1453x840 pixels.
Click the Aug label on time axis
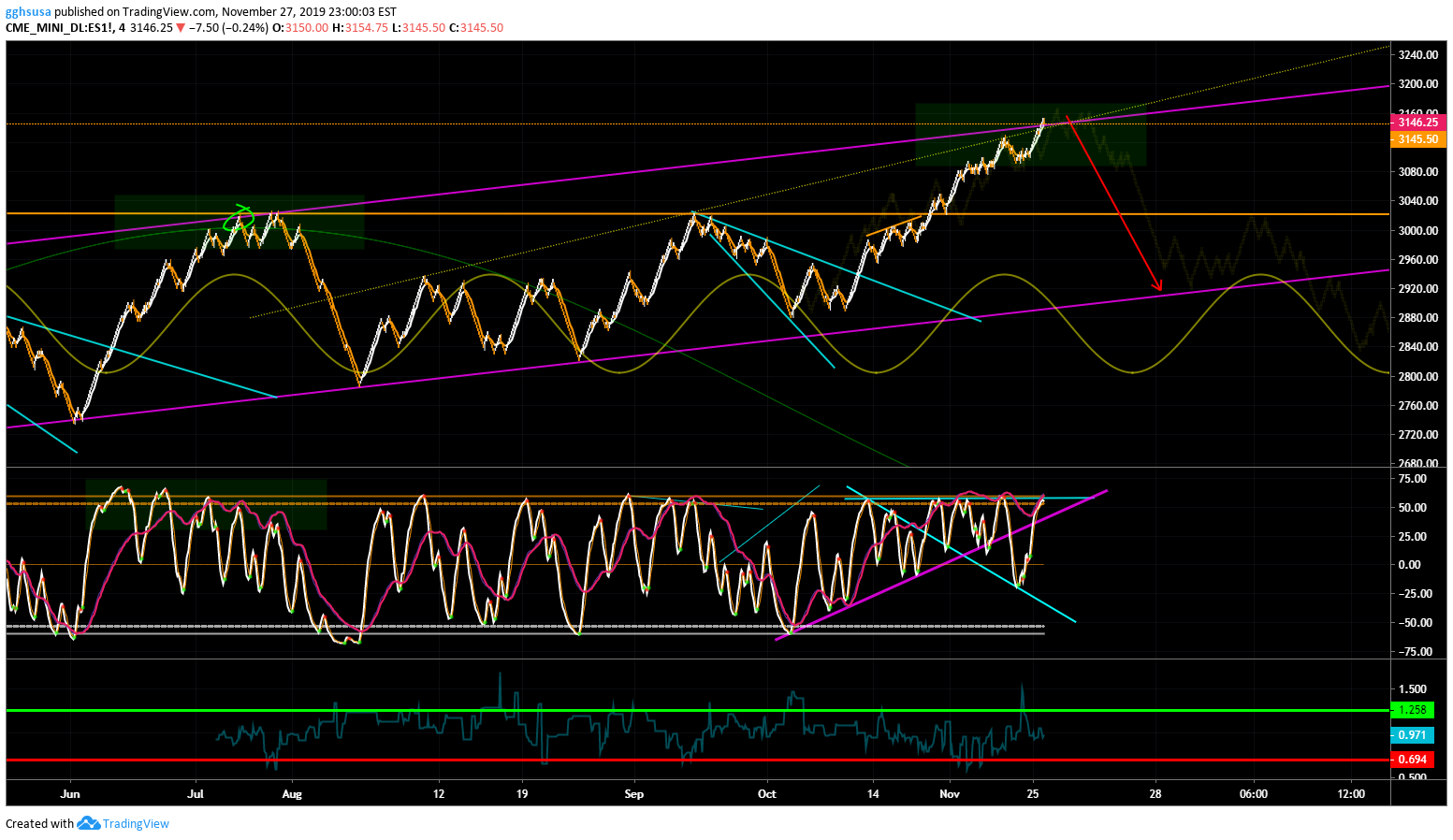pos(292,794)
